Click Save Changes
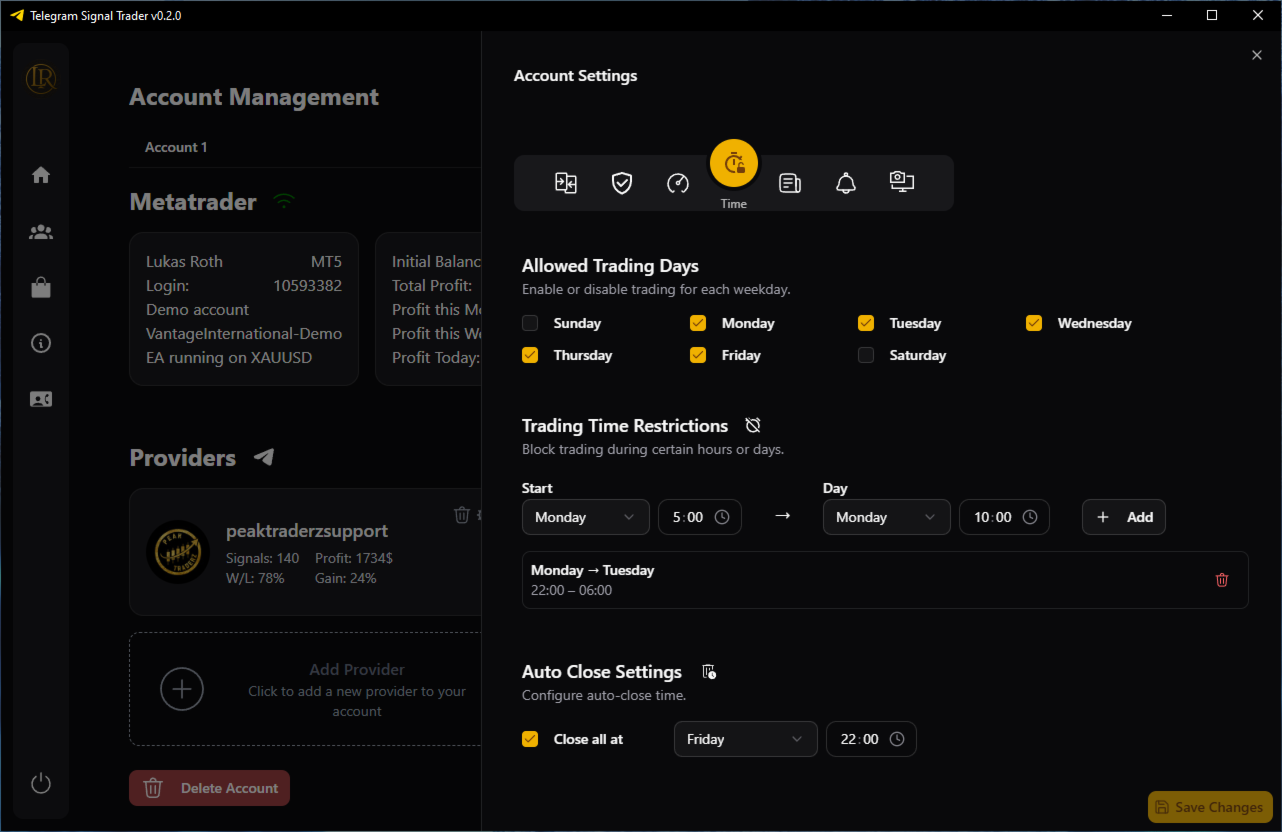1282x832 pixels. (1210, 807)
